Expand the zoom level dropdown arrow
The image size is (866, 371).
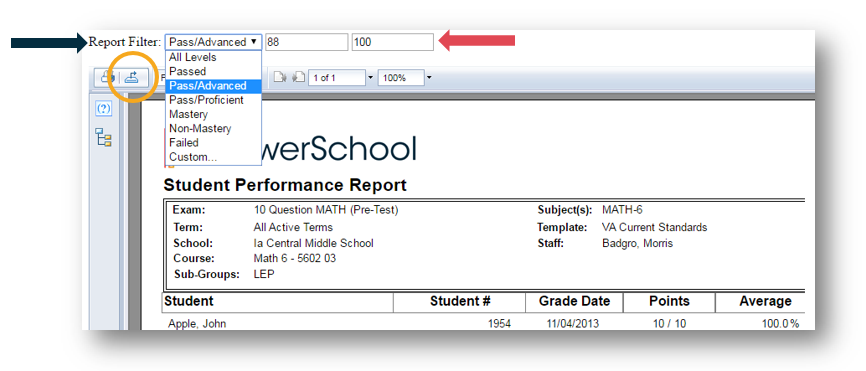click(x=429, y=78)
